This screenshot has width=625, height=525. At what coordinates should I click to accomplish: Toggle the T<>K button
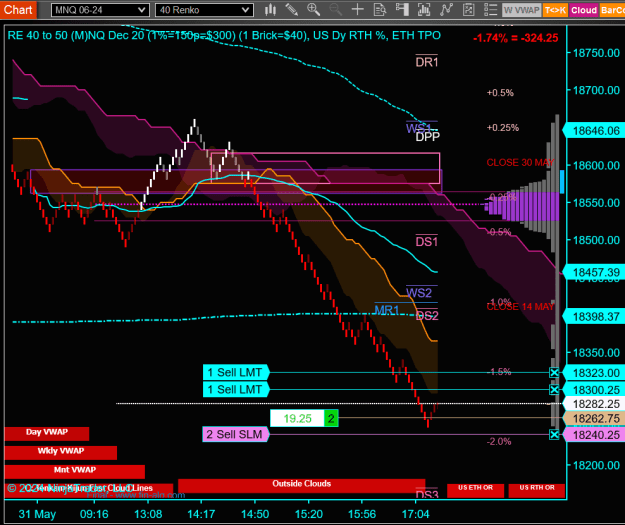(x=555, y=10)
